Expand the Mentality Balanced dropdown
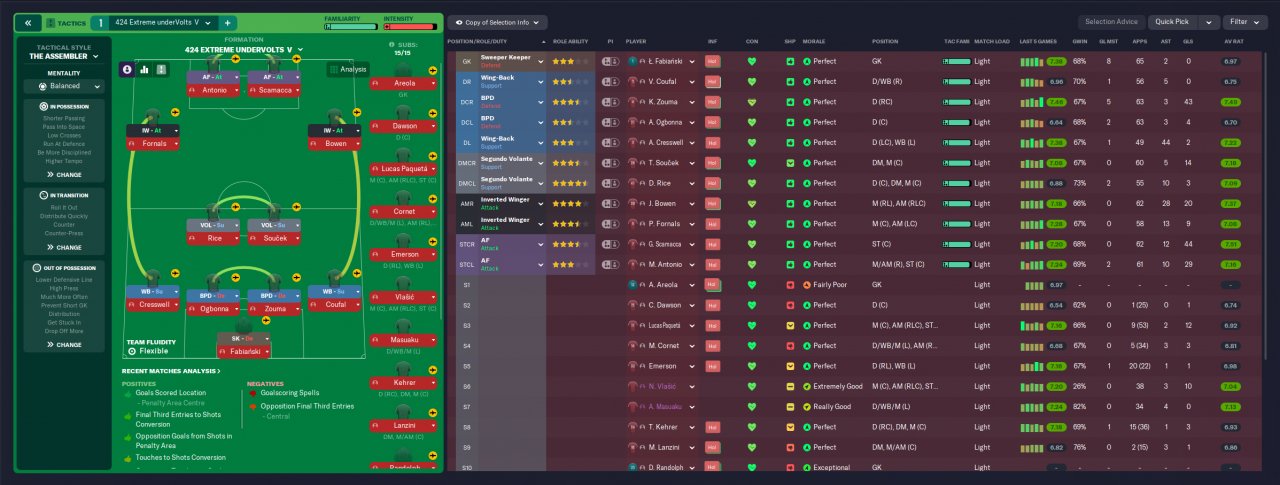Image resolution: width=1280 pixels, height=485 pixels. point(65,86)
